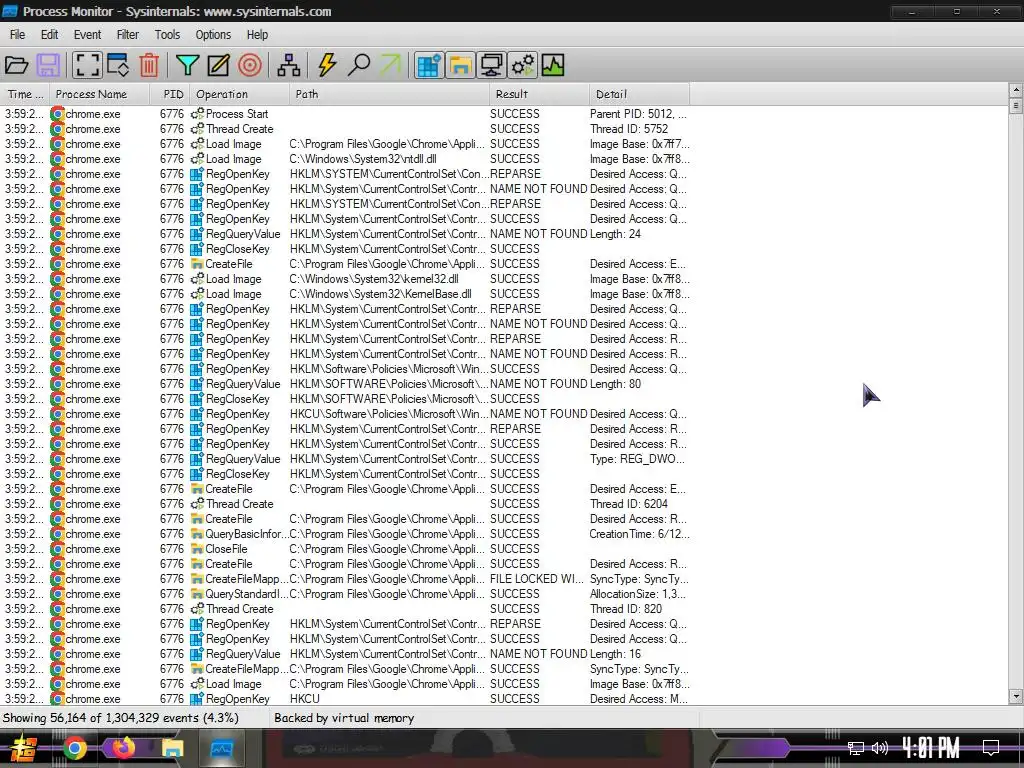Click the Time column header
The image size is (1024, 768).
click(24, 94)
